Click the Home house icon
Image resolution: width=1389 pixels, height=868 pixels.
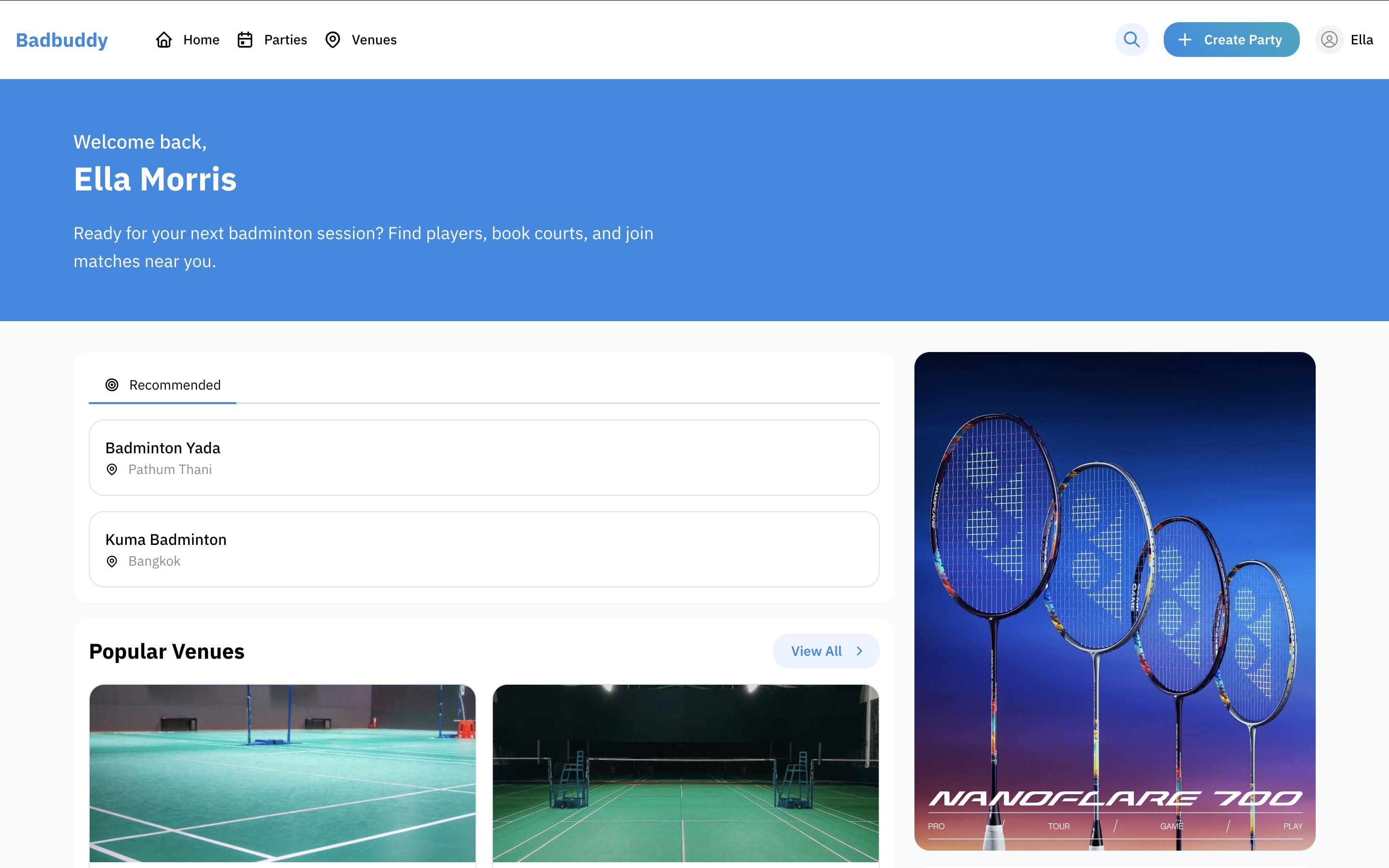click(164, 40)
